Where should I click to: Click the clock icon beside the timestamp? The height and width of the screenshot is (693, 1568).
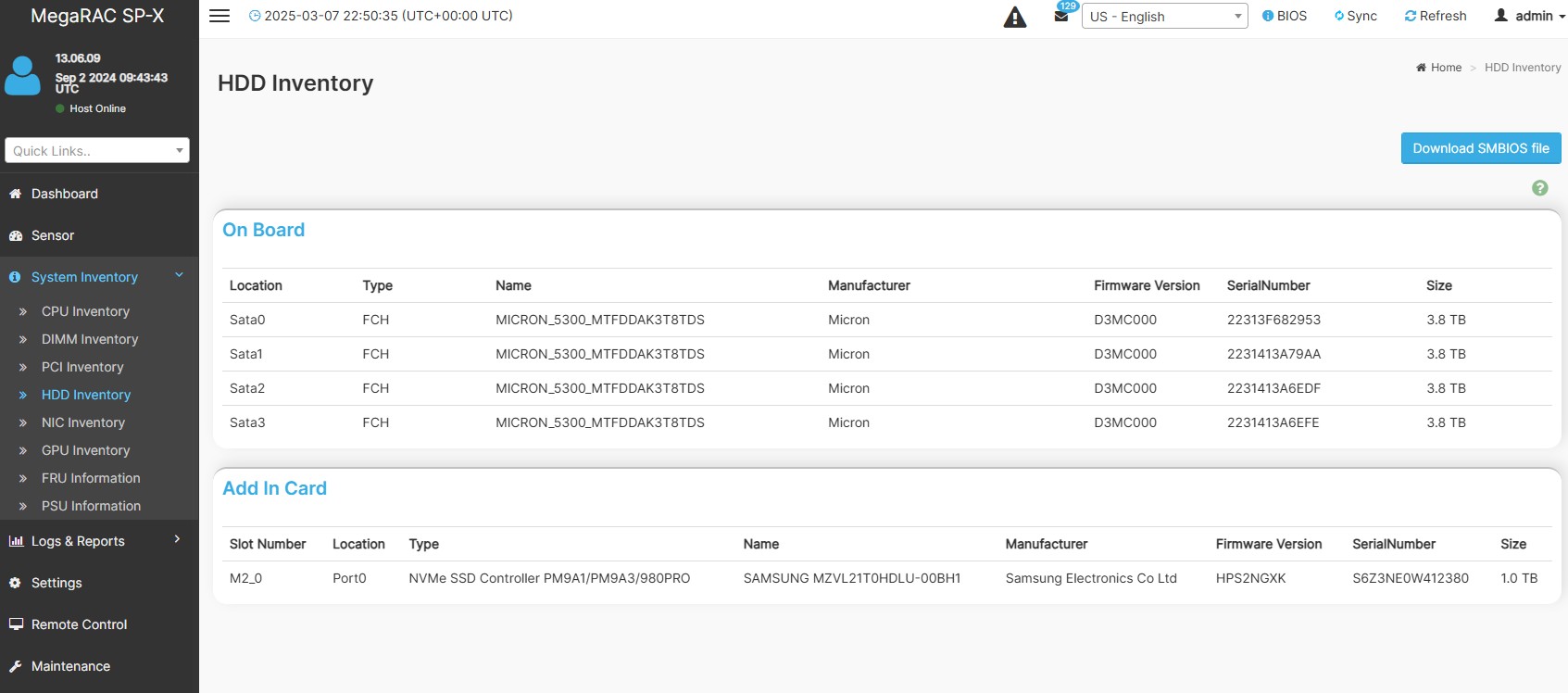pyautogui.click(x=255, y=16)
